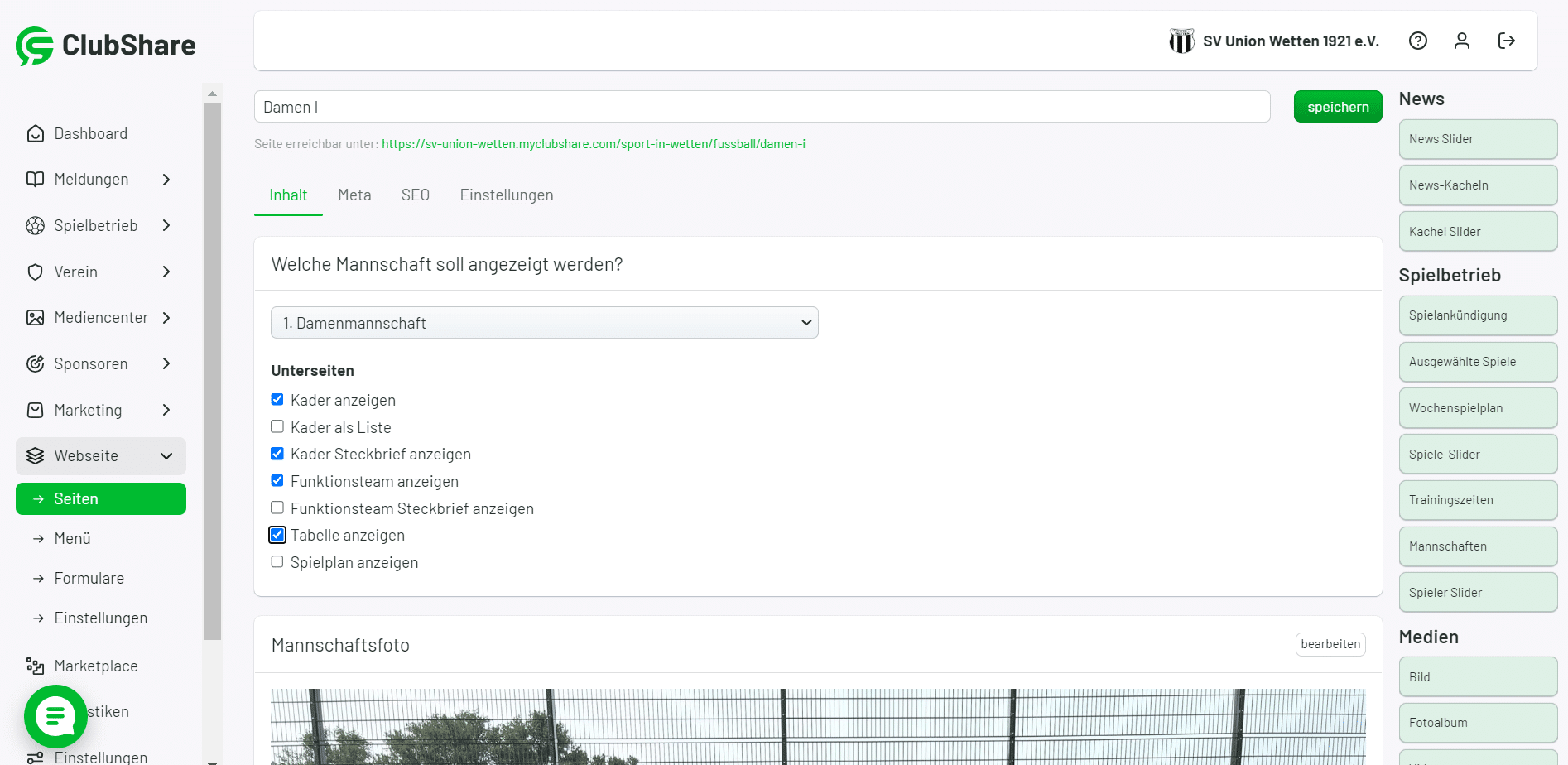Open the help question mark icon
Viewport: 1568px width, 765px height.
(1418, 41)
